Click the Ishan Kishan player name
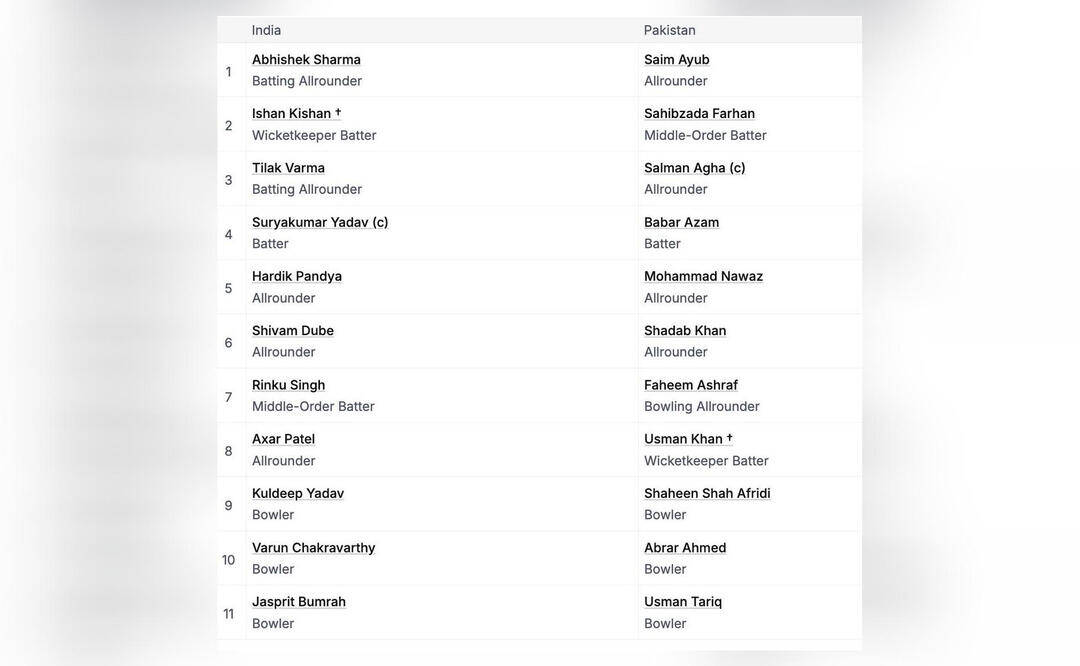1080x666 pixels. [291, 113]
